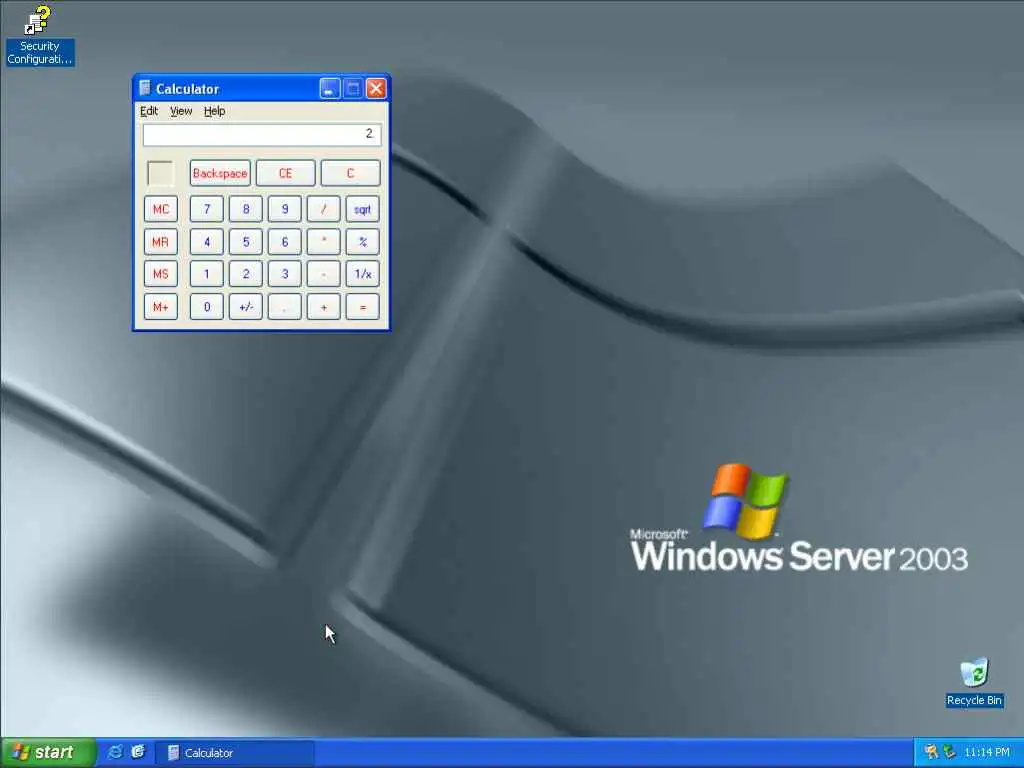
Task: Click digit 6 on calculator
Action: click(x=285, y=242)
